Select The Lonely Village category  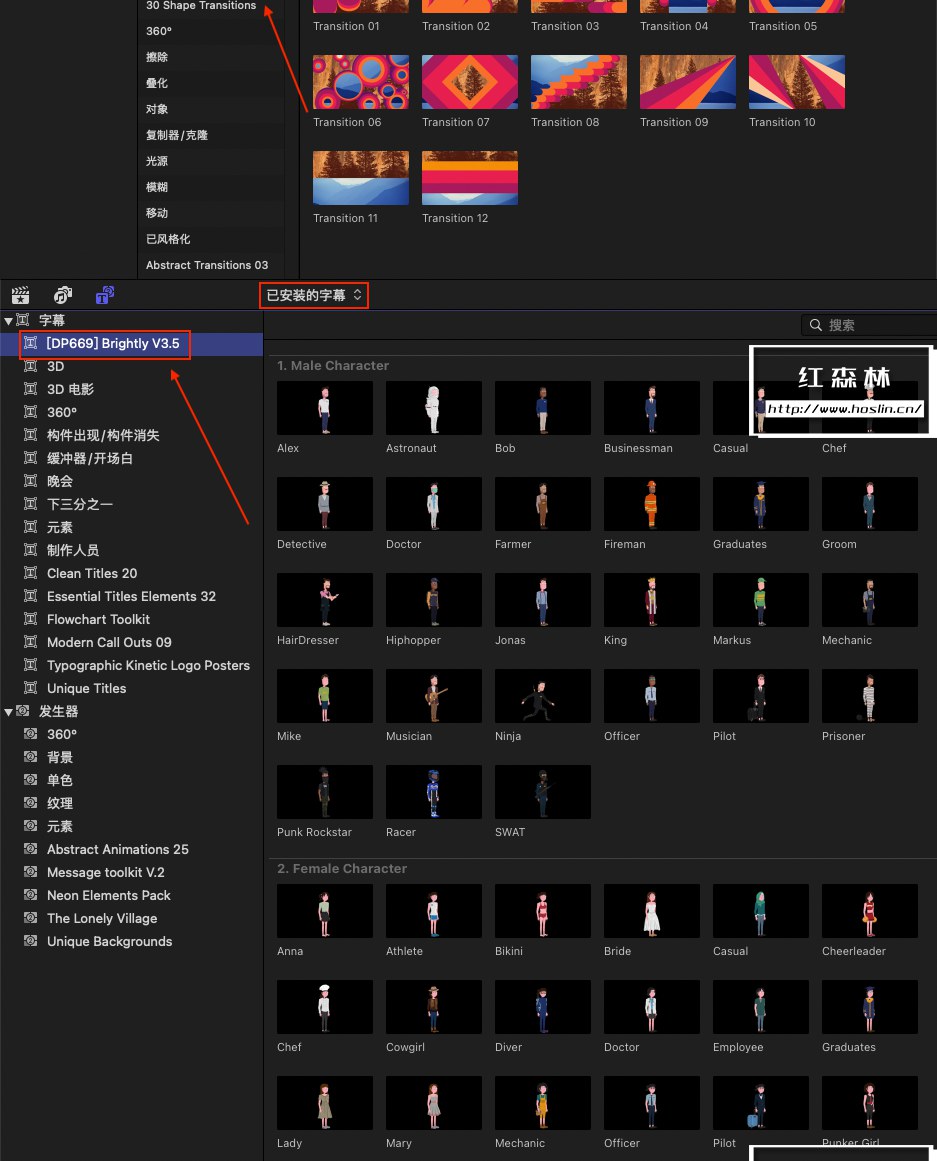(x=131, y=918)
